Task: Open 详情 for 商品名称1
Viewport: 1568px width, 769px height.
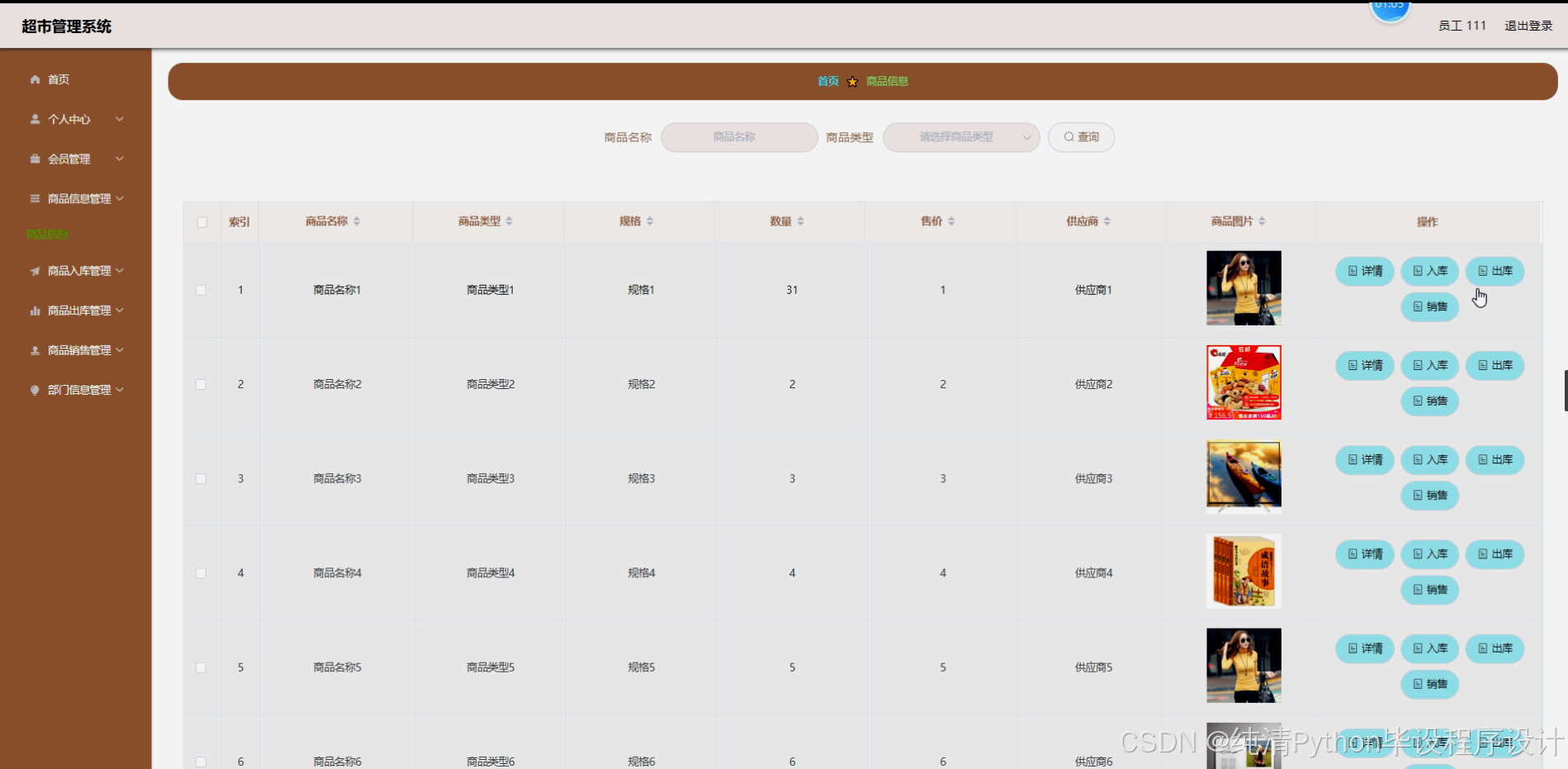Action: pos(1365,271)
